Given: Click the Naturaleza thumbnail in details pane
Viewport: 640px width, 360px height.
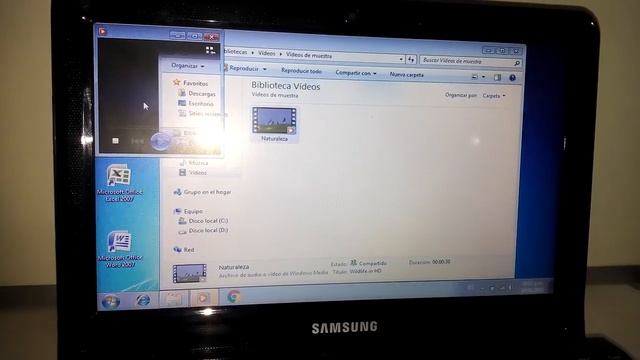Looking at the screenshot, I should [190, 273].
